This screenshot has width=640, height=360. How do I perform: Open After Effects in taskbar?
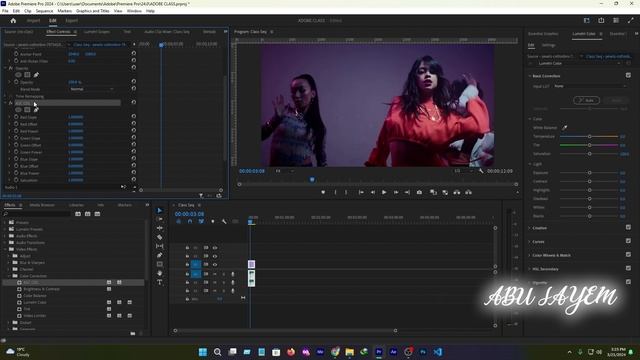click(393, 352)
